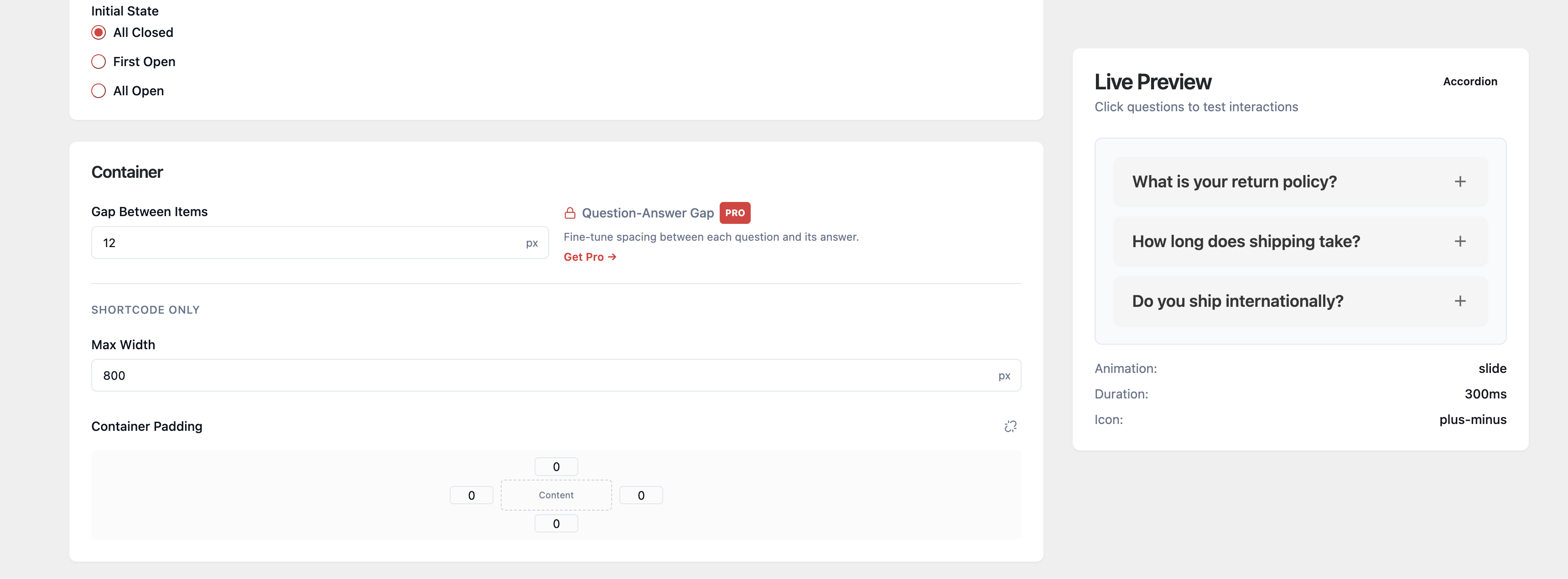Click the bottom container padding input
The width and height of the screenshot is (1568, 579).
(556, 524)
